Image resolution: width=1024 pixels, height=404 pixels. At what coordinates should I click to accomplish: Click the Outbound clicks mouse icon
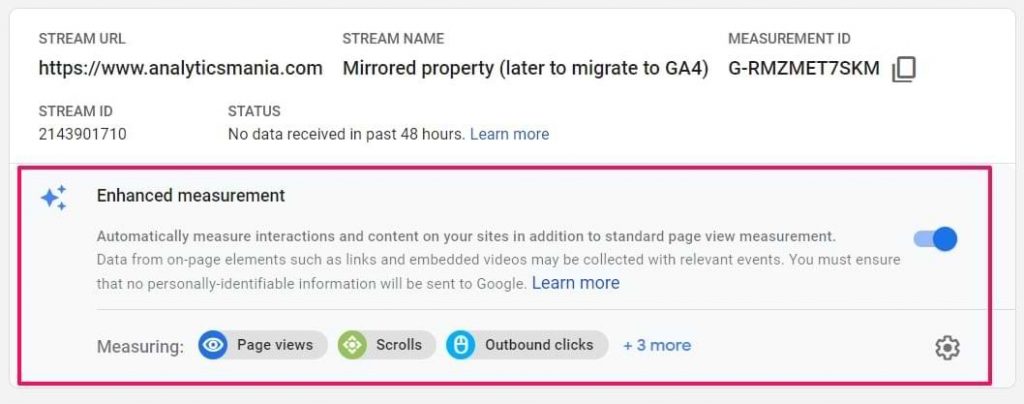(x=461, y=345)
